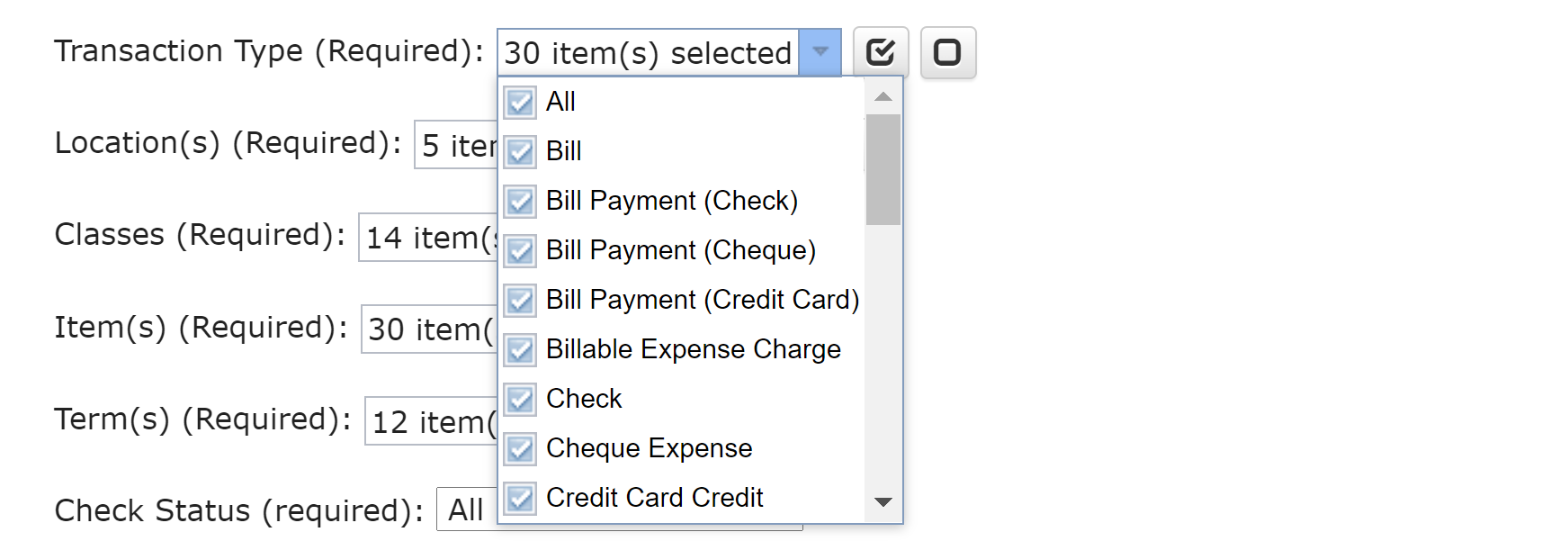This screenshot has height=559, width=1568.
Task: Toggle Bill Payment (Credit Card) checkbox
Action: click(x=520, y=301)
